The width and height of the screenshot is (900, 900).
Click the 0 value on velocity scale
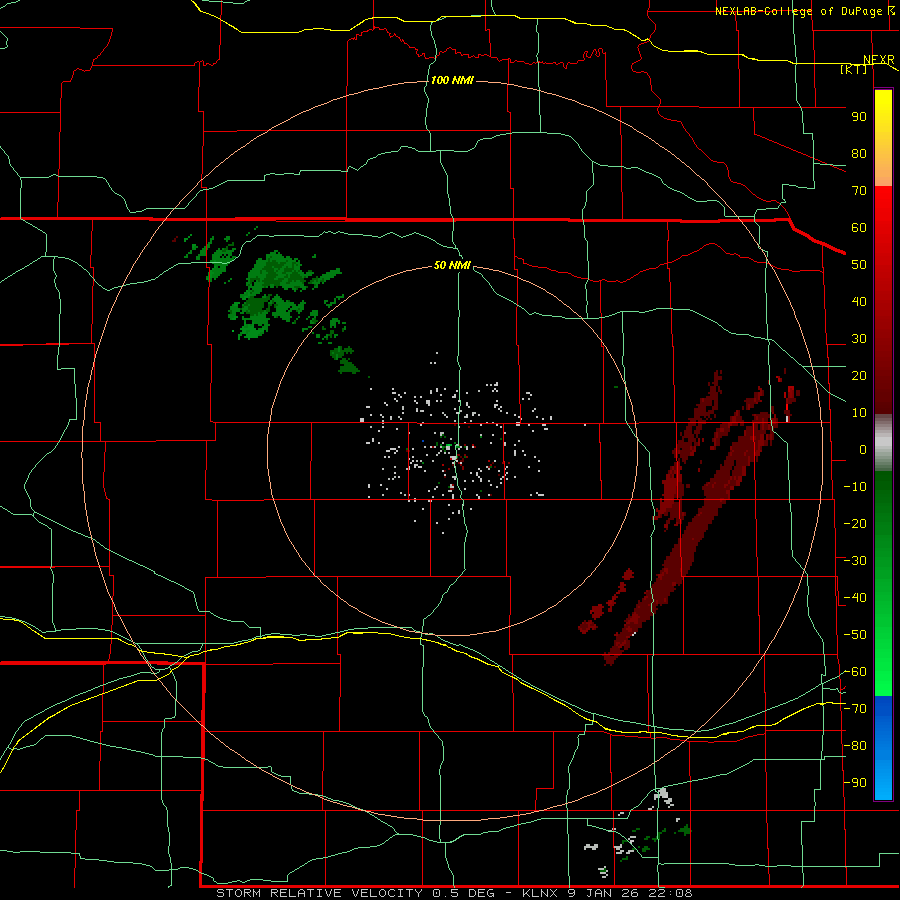[x=863, y=449]
